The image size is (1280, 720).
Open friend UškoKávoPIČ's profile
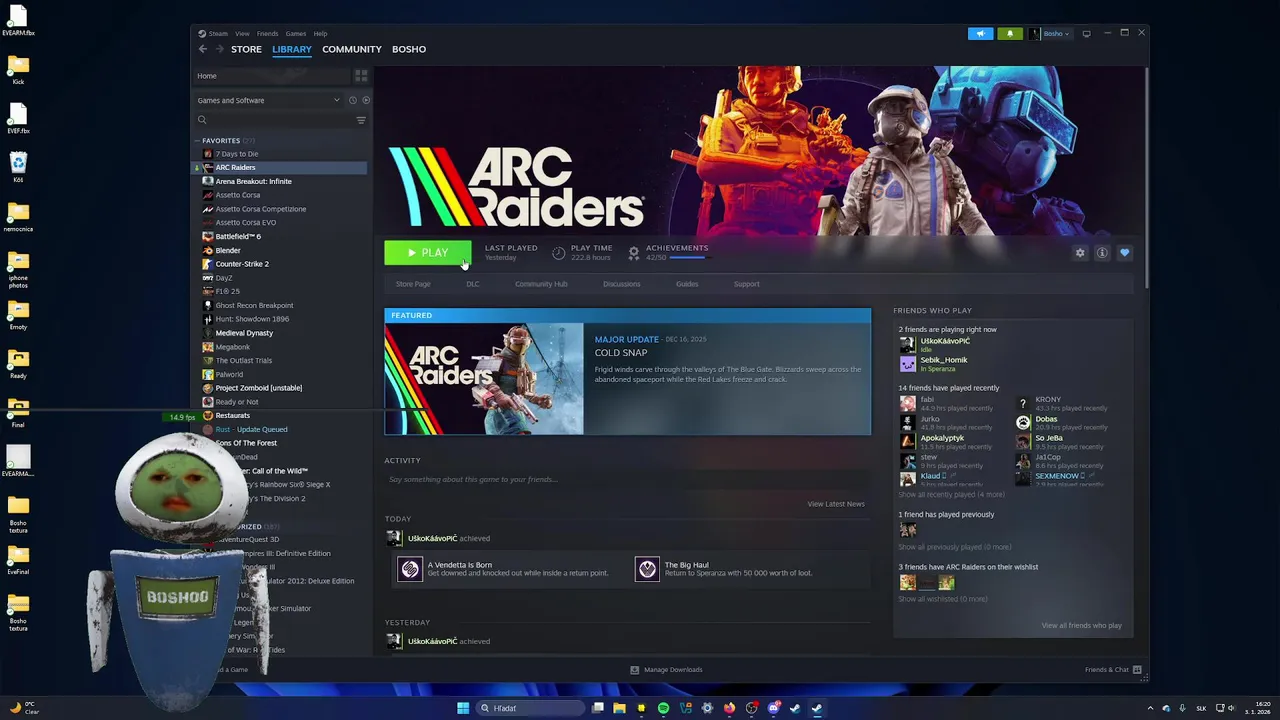pos(944,341)
